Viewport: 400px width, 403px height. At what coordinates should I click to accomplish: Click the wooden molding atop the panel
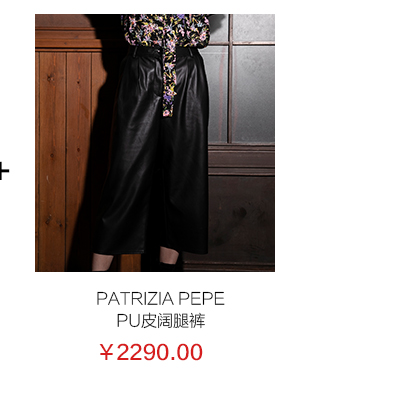point(68,38)
